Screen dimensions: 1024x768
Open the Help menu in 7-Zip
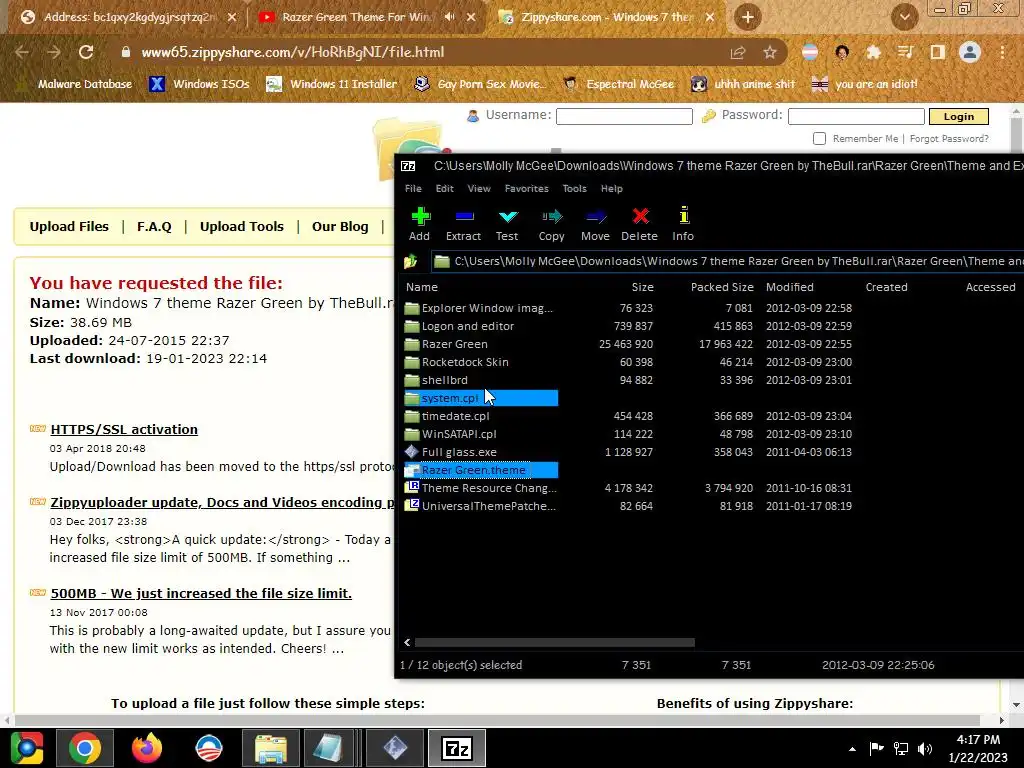tap(612, 189)
